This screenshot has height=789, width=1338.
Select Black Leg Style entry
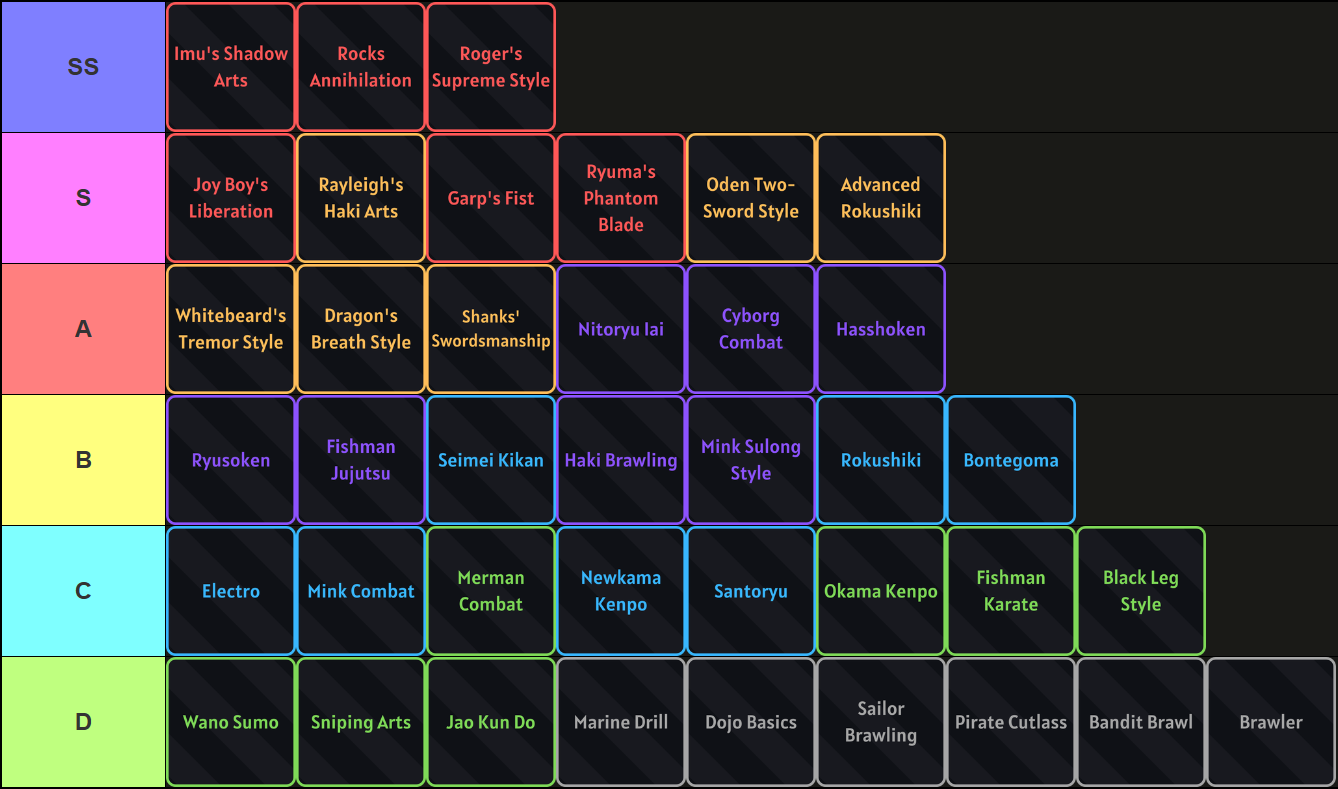pos(1140,590)
